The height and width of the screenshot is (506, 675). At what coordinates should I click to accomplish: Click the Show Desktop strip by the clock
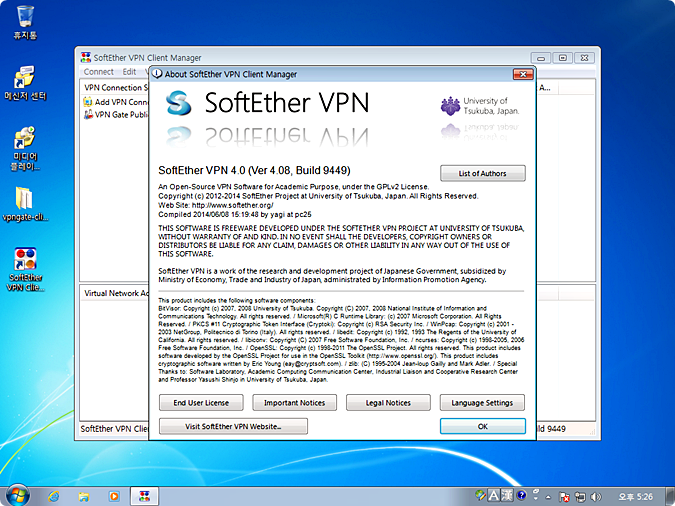pos(670,497)
